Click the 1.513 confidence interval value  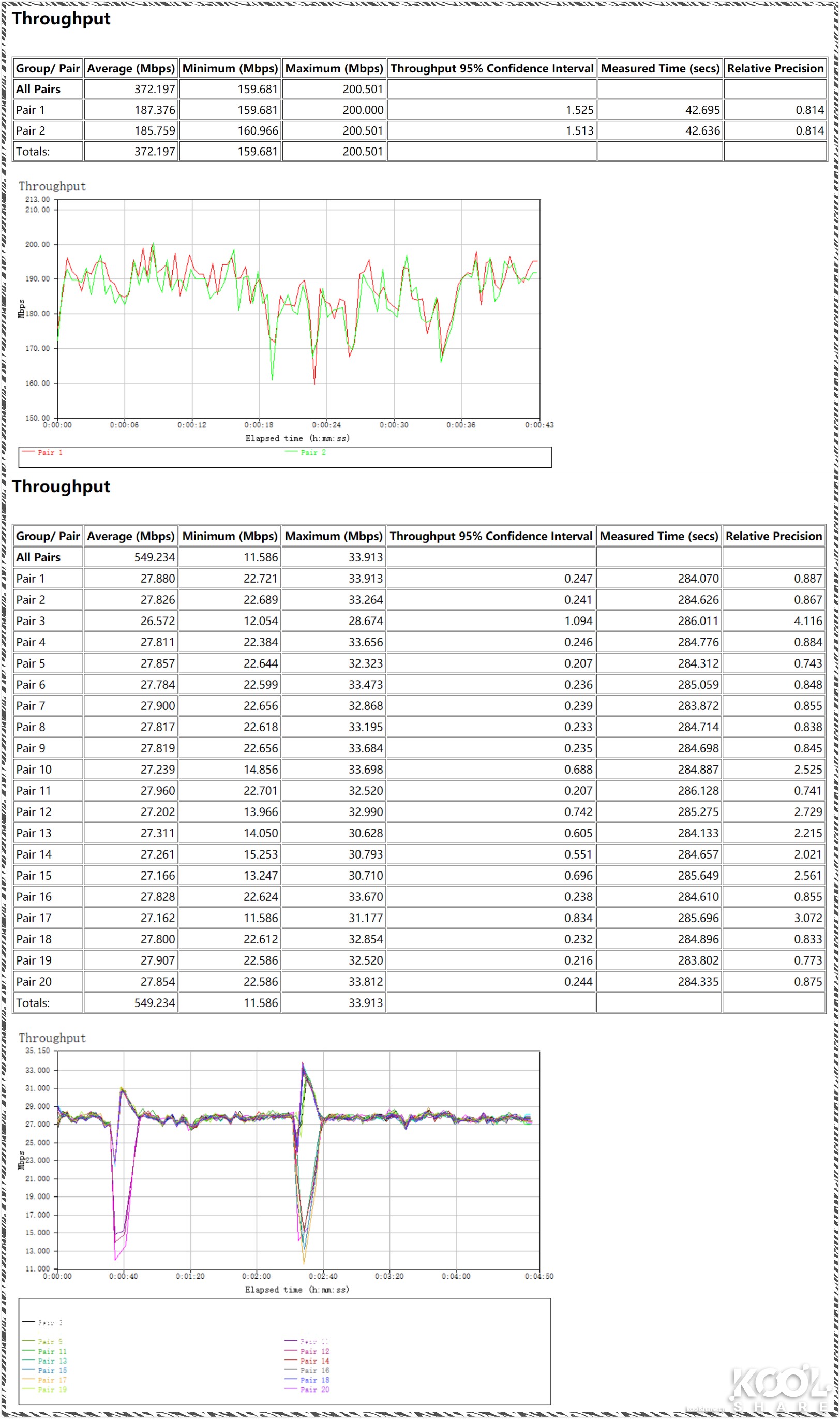[580, 131]
